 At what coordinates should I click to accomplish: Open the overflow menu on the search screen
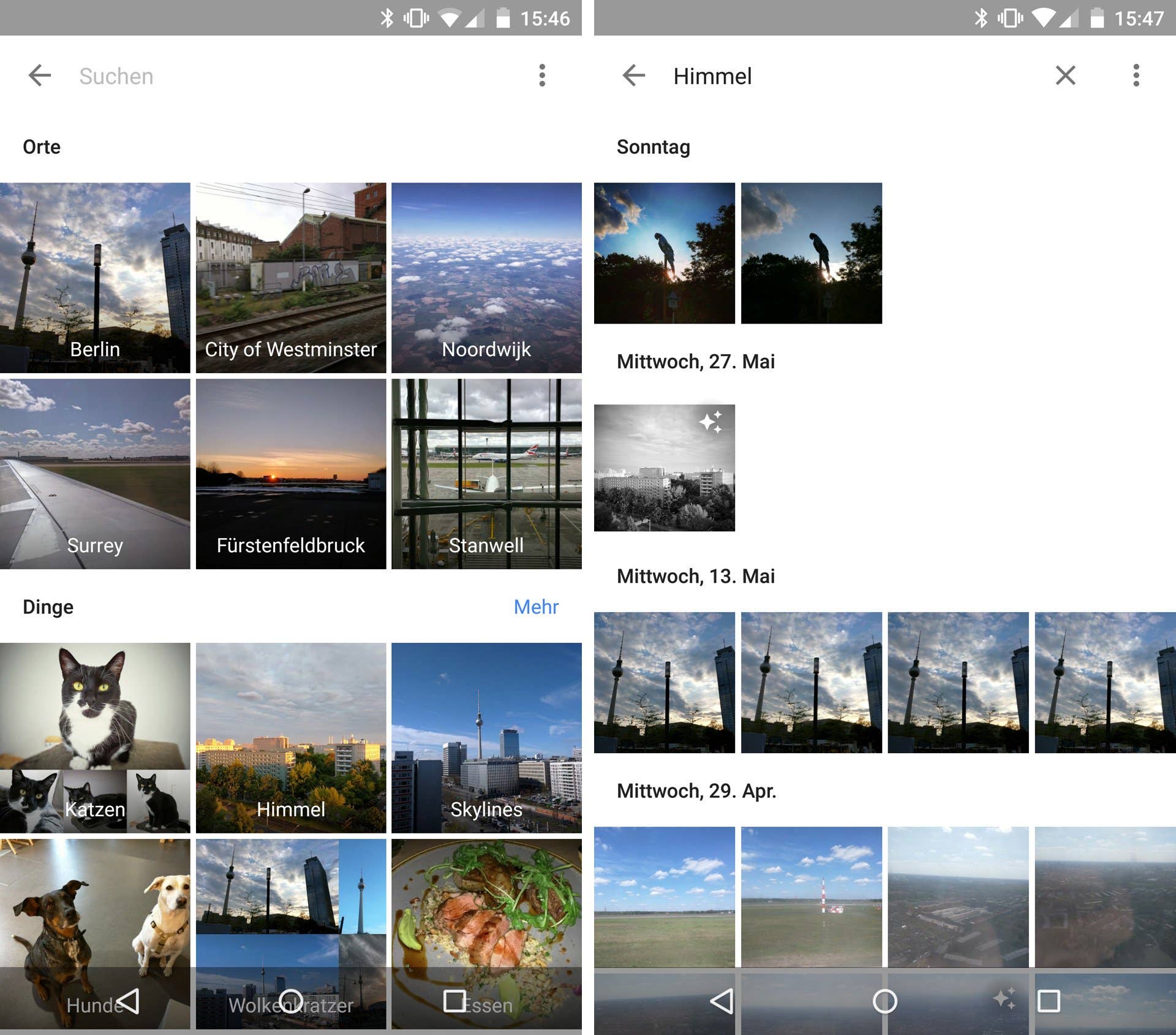coord(542,75)
